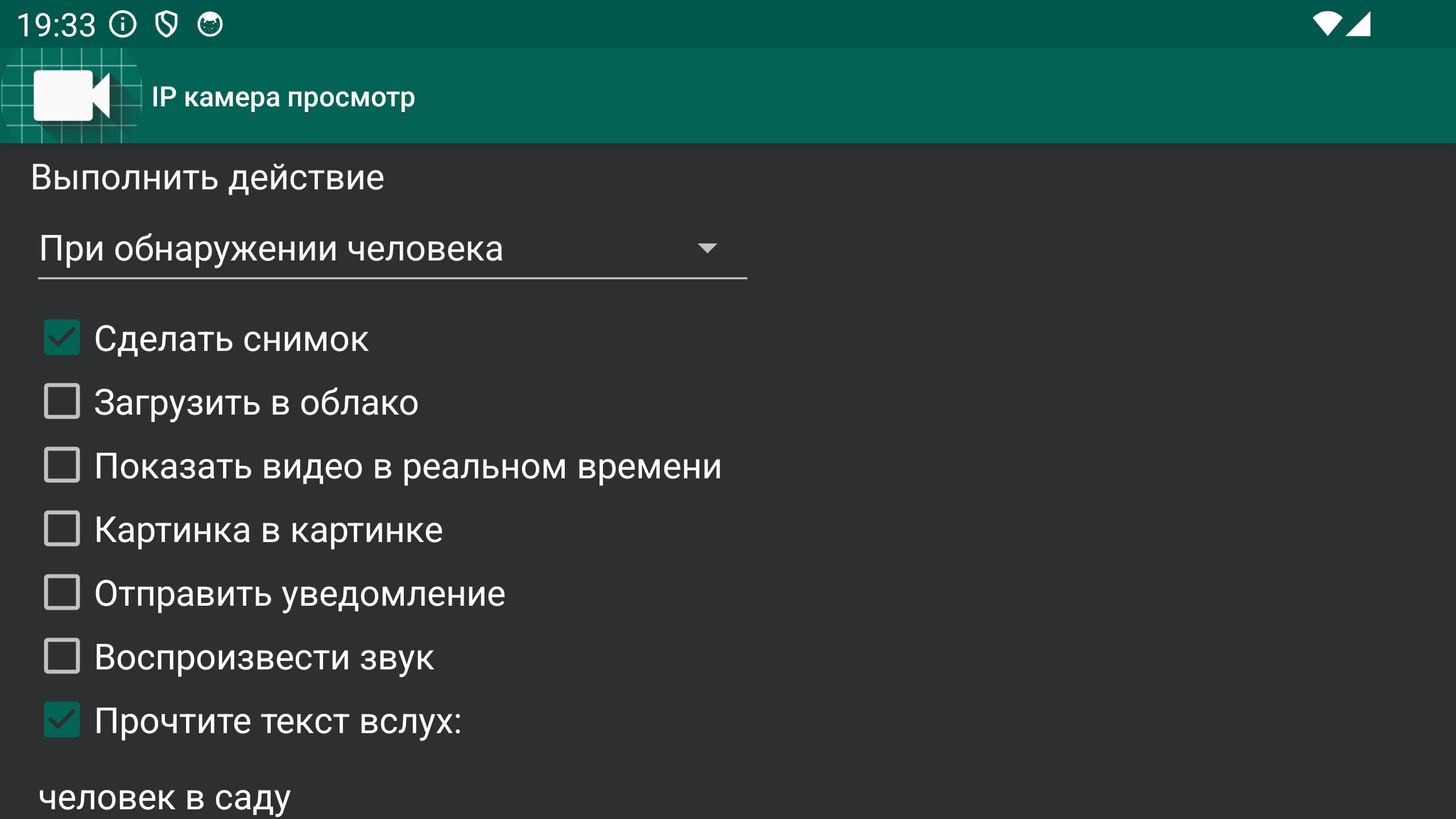Tap the IP camera app video icon
This screenshot has height=819, width=1456.
[x=71, y=96]
